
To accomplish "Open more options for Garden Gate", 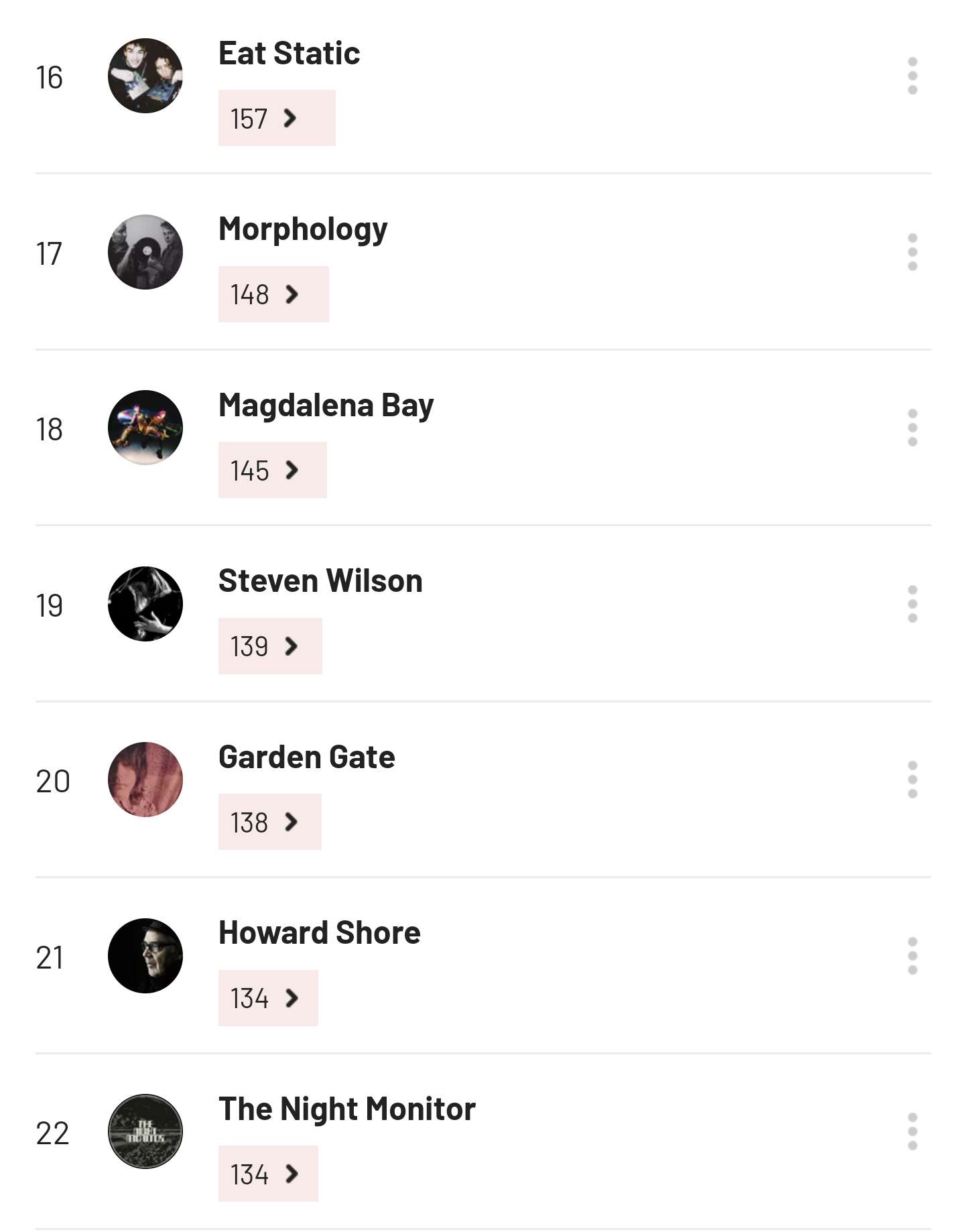I will click(x=912, y=780).
